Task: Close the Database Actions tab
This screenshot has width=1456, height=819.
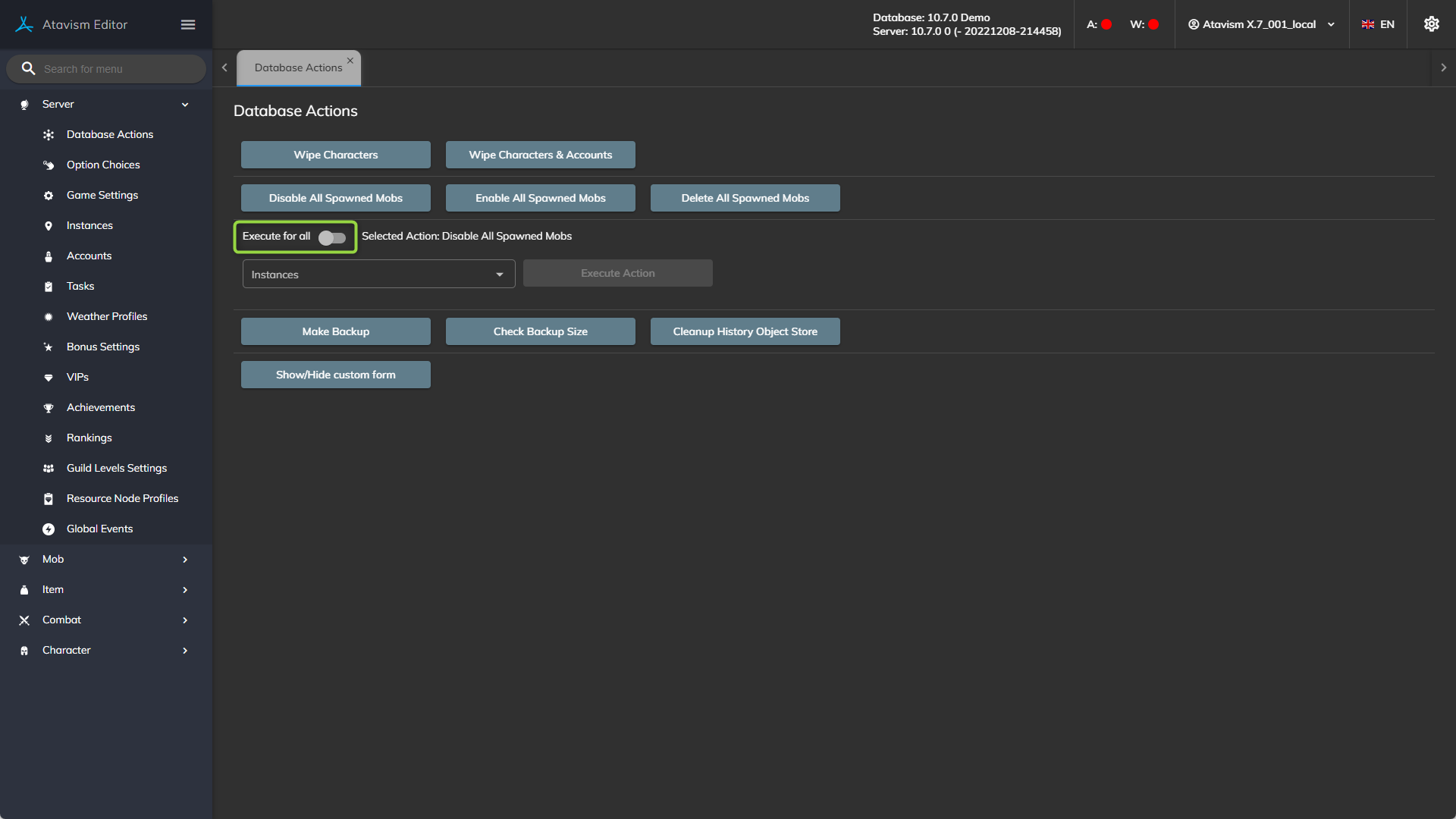Action: click(x=350, y=61)
